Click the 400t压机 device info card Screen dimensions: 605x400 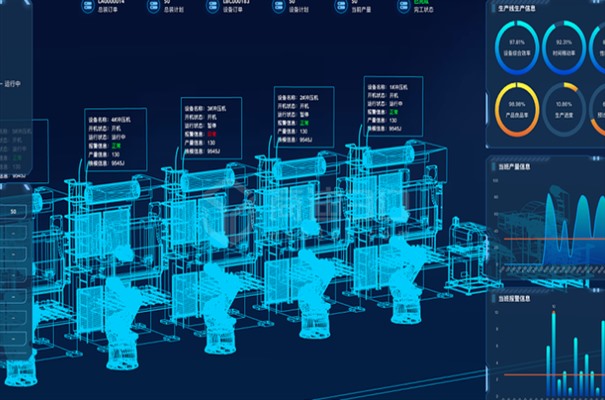(x=115, y=140)
